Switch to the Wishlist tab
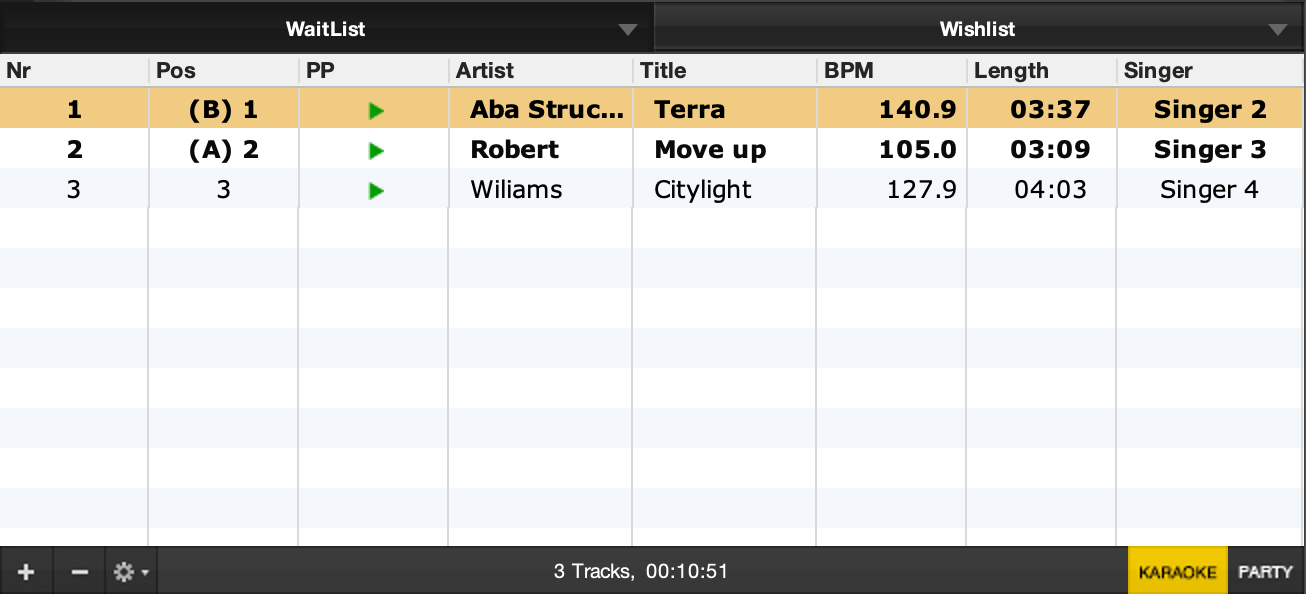 (977, 29)
